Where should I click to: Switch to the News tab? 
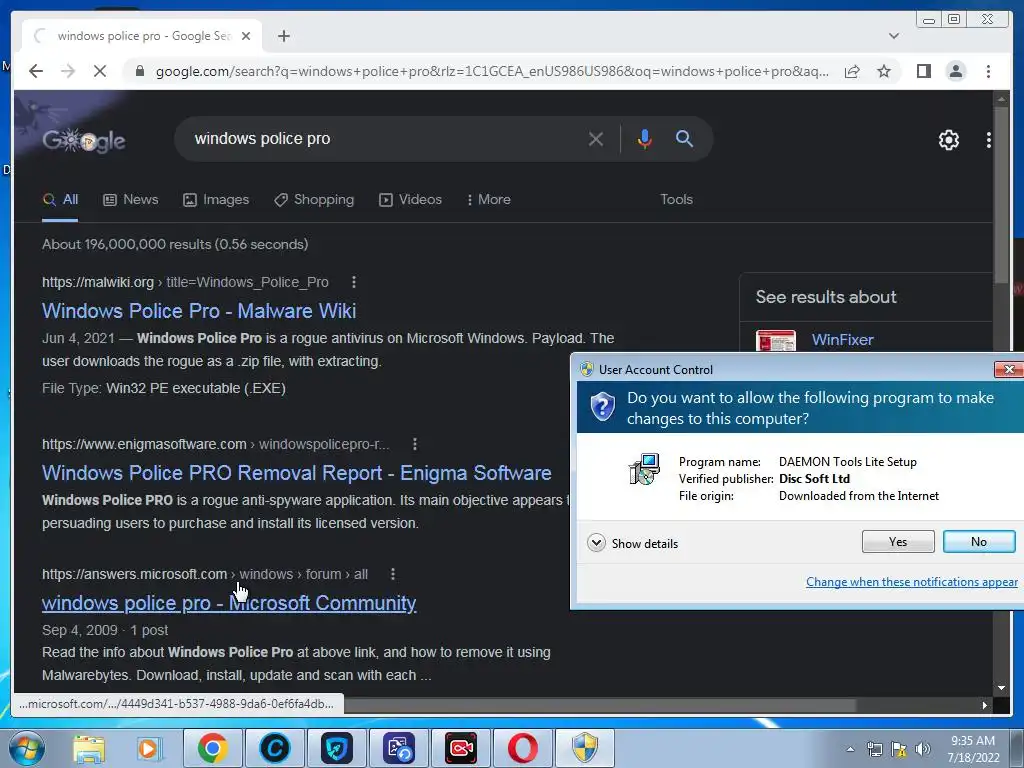(x=131, y=200)
